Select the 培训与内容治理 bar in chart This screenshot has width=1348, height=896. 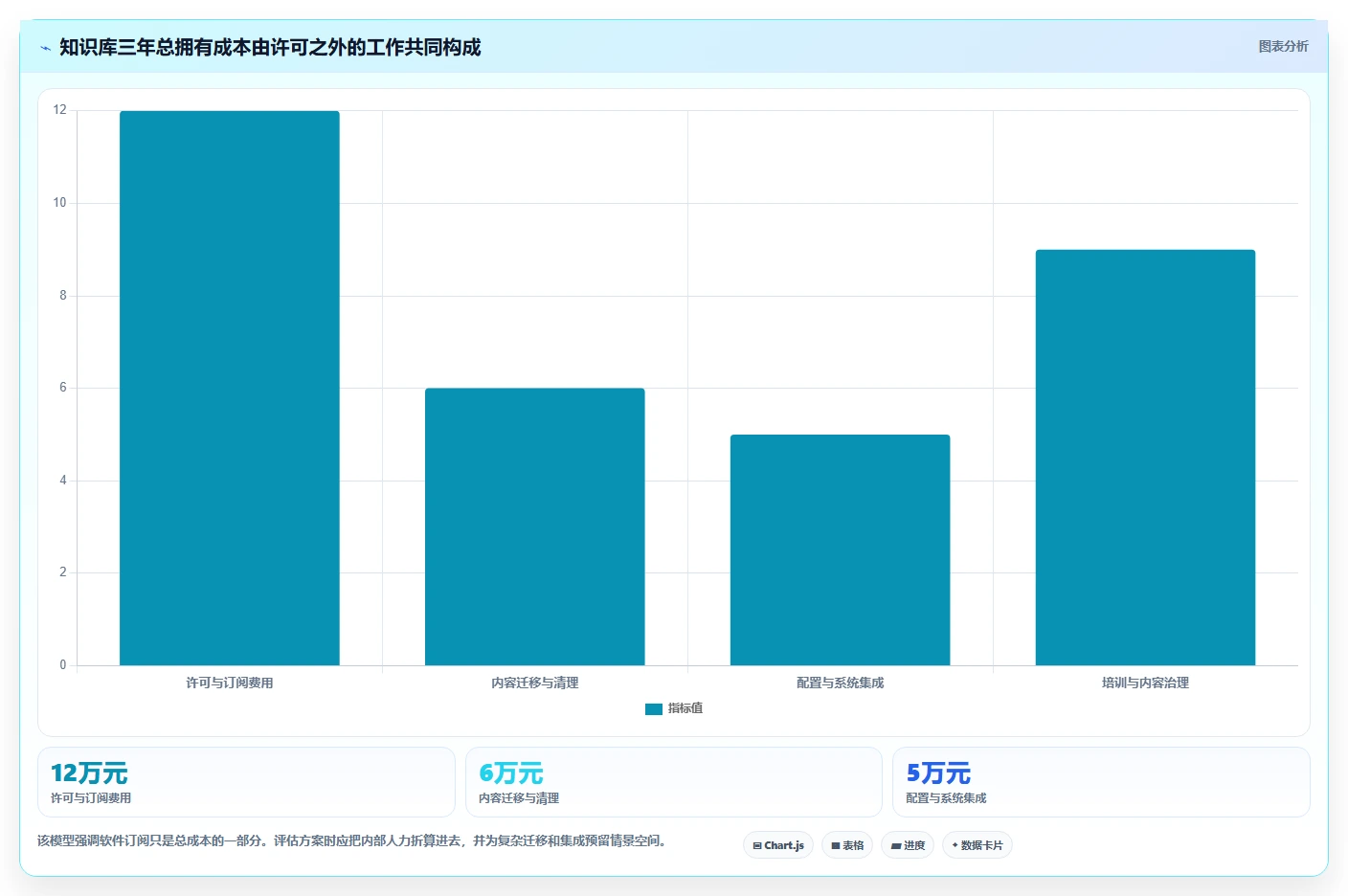[1145, 458]
